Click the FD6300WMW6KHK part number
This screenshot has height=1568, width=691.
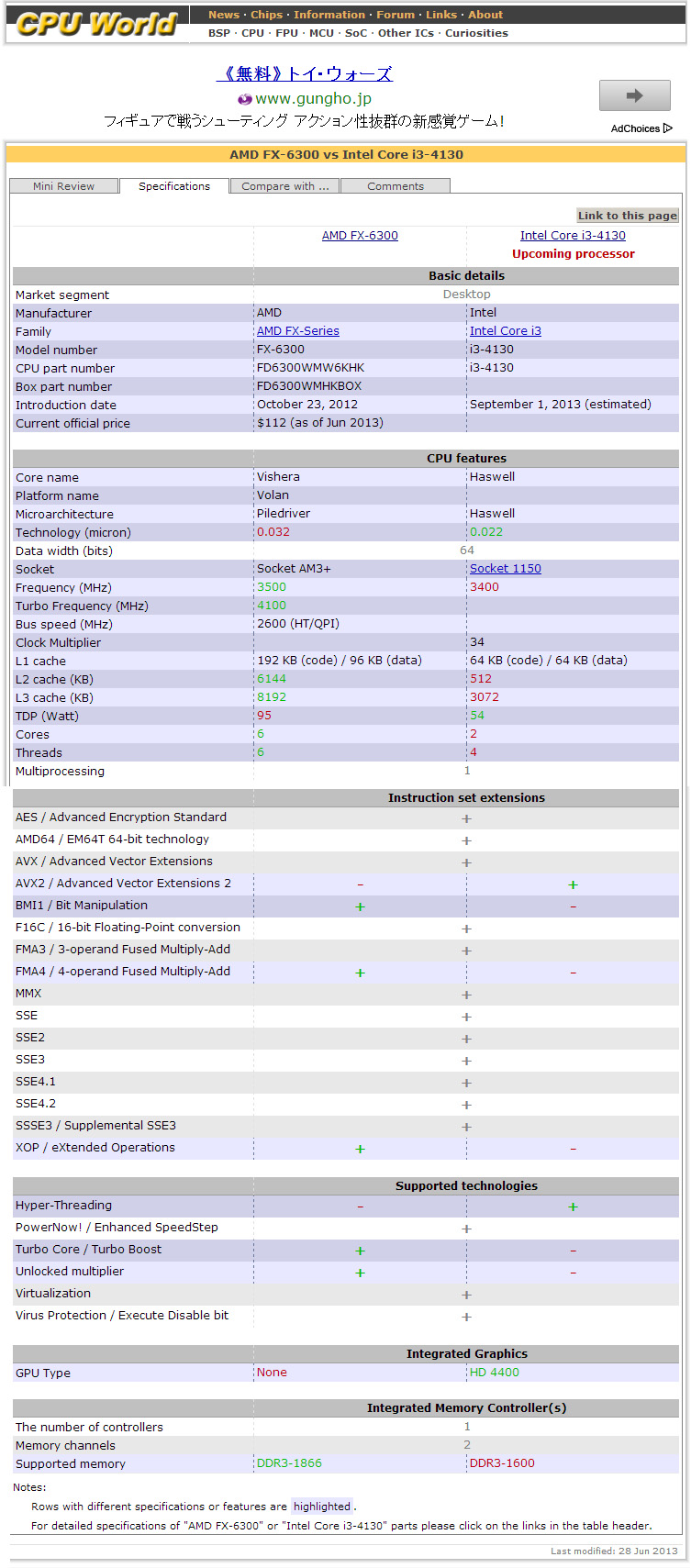(310, 368)
